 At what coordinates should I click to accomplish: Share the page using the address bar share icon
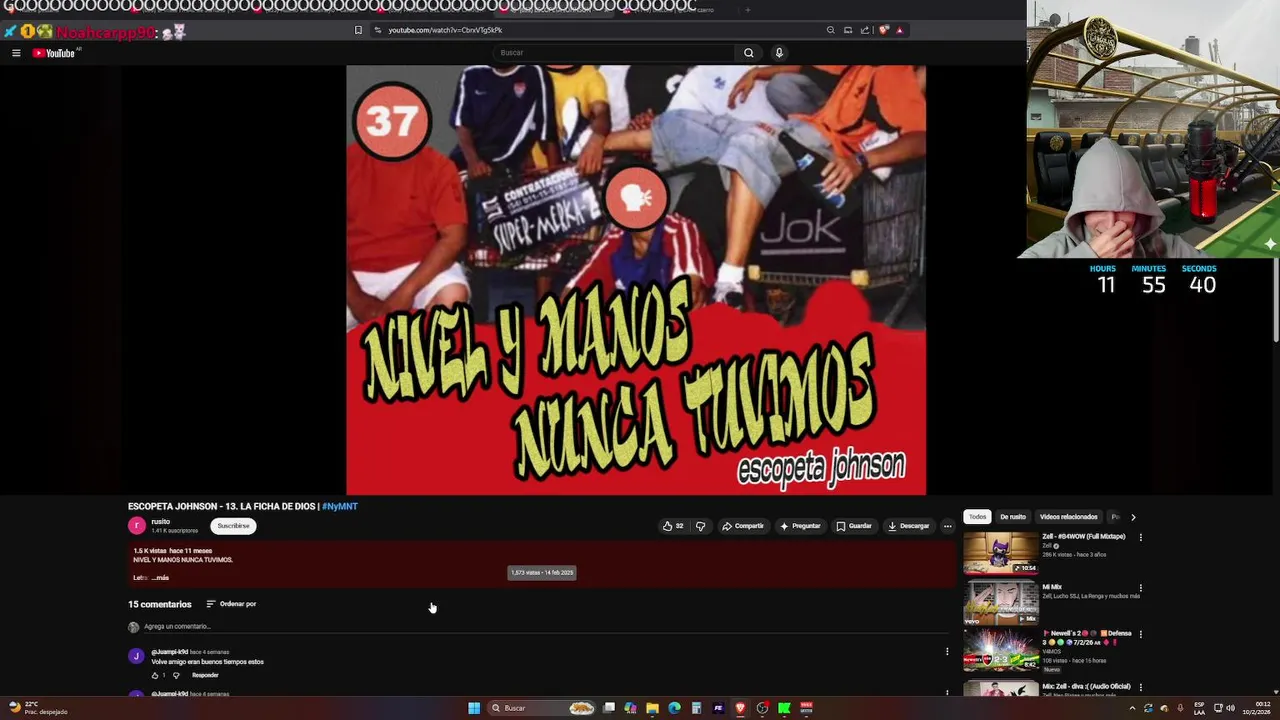pyautogui.click(x=865, y=30)
